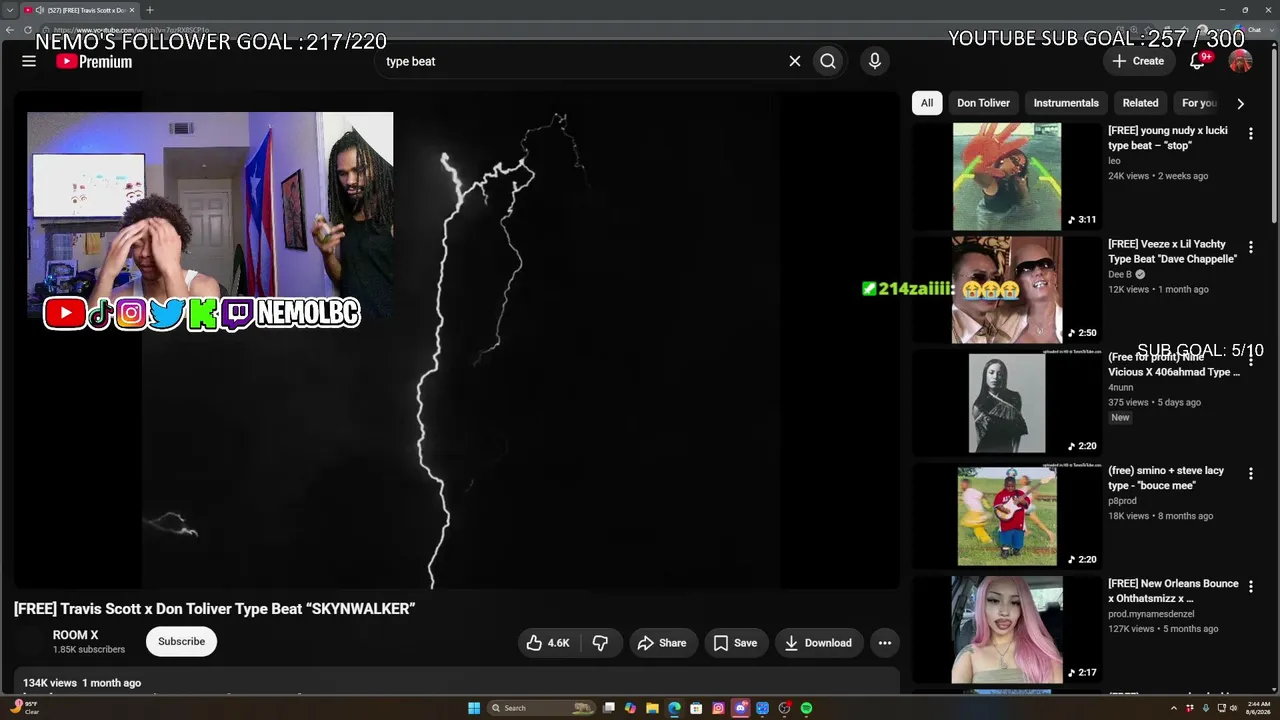The image size is (1280, 720).
Task: Open the account avatar menu
Action: point(1240,61)
